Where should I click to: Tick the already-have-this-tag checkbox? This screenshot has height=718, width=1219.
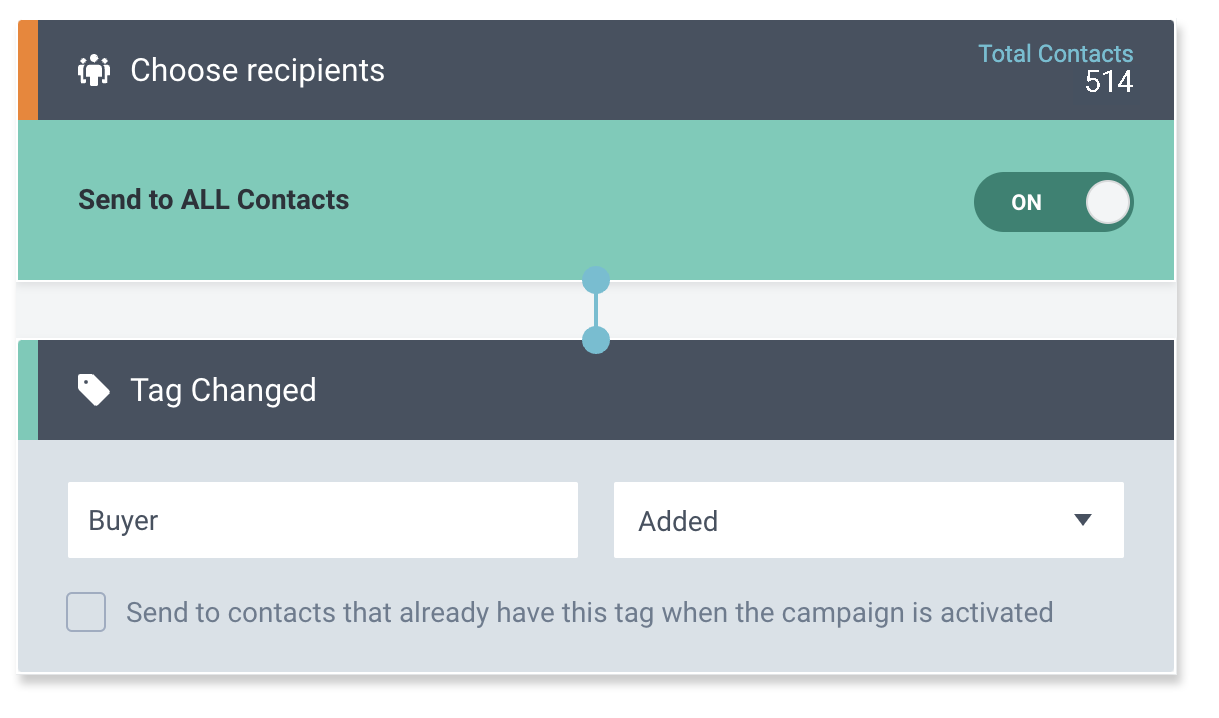coord(86,612)
